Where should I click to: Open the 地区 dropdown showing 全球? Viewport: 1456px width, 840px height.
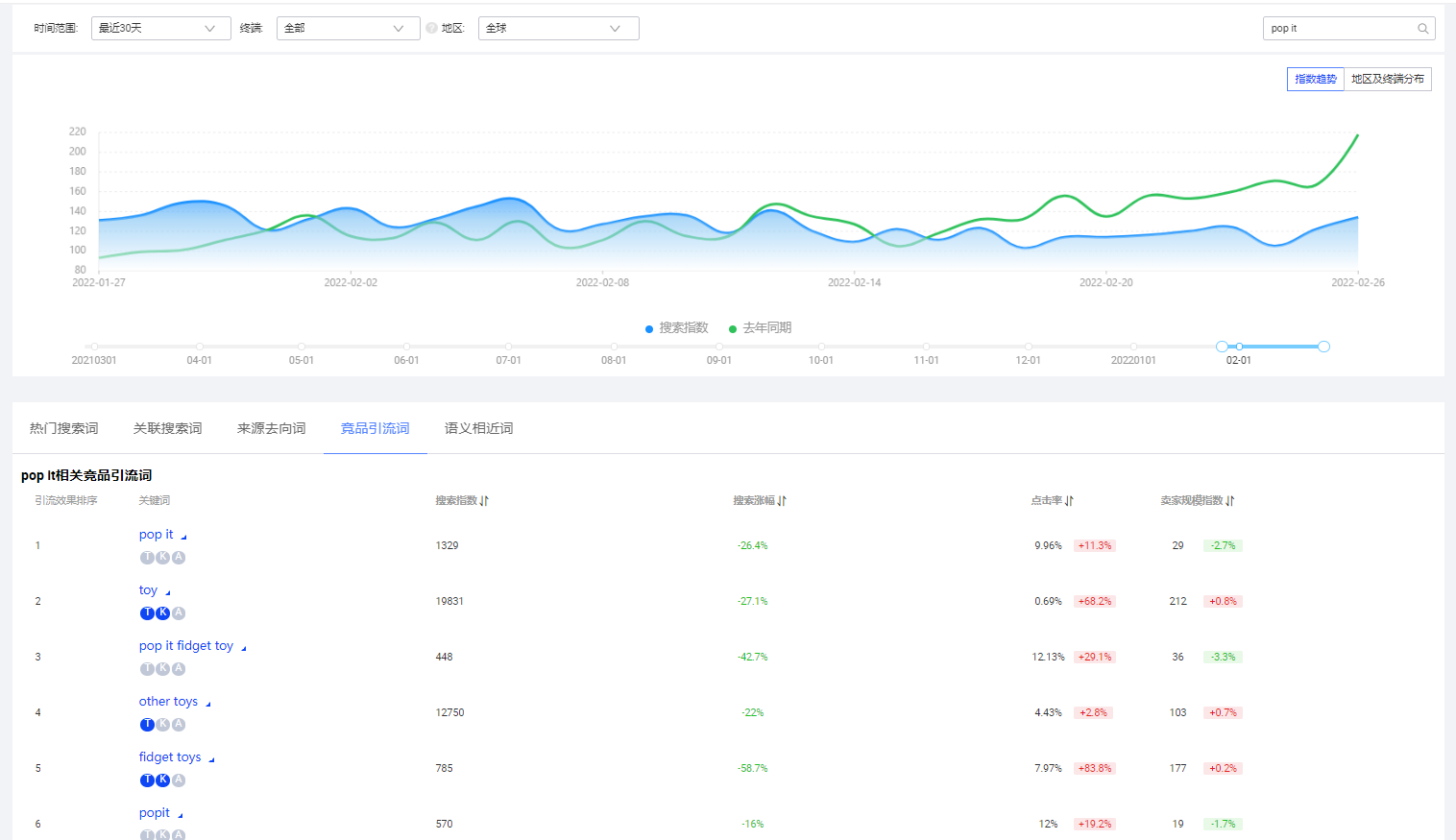558,29
